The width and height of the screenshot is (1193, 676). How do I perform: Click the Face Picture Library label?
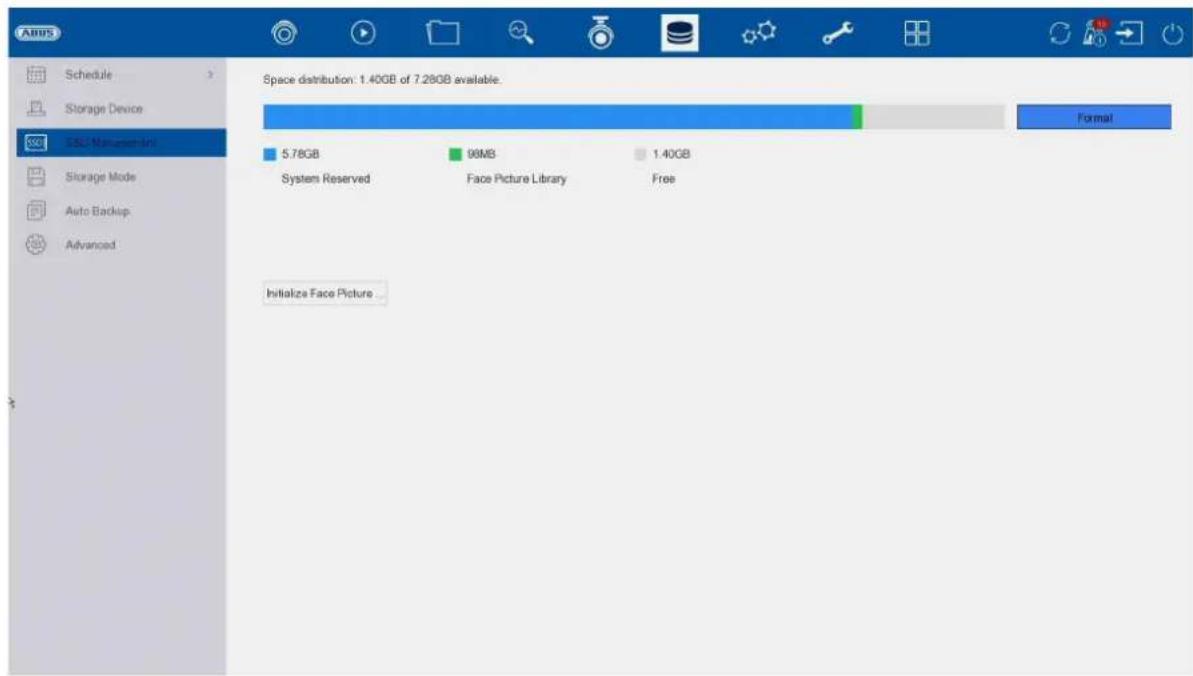click(x=517, y=179)
